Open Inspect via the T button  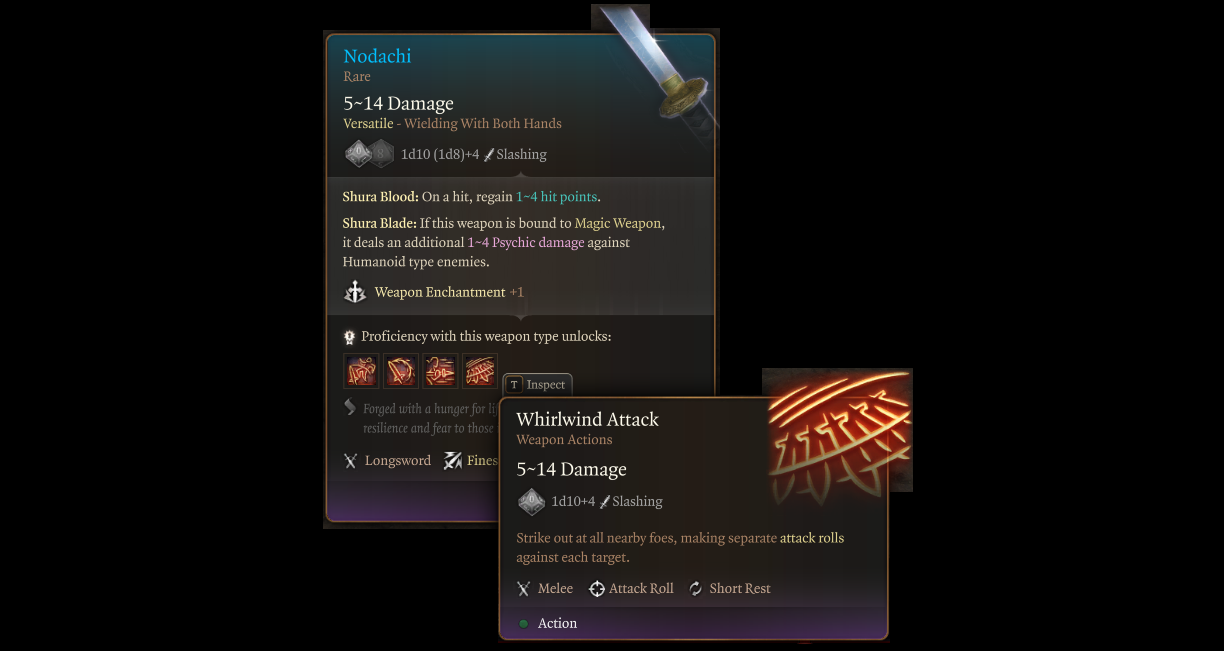coord(514,384)
